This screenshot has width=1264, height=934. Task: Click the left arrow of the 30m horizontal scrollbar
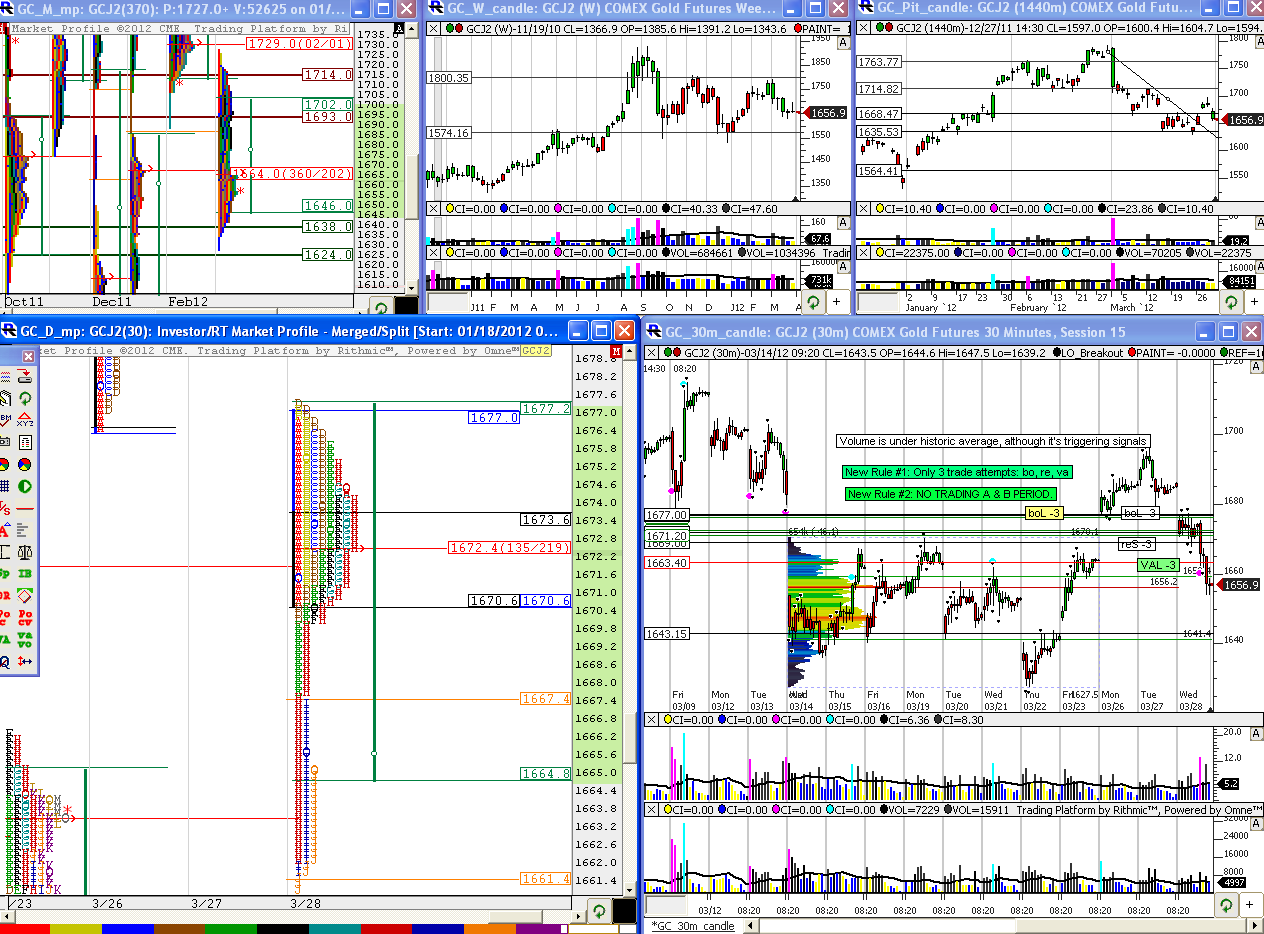point(750,926)
